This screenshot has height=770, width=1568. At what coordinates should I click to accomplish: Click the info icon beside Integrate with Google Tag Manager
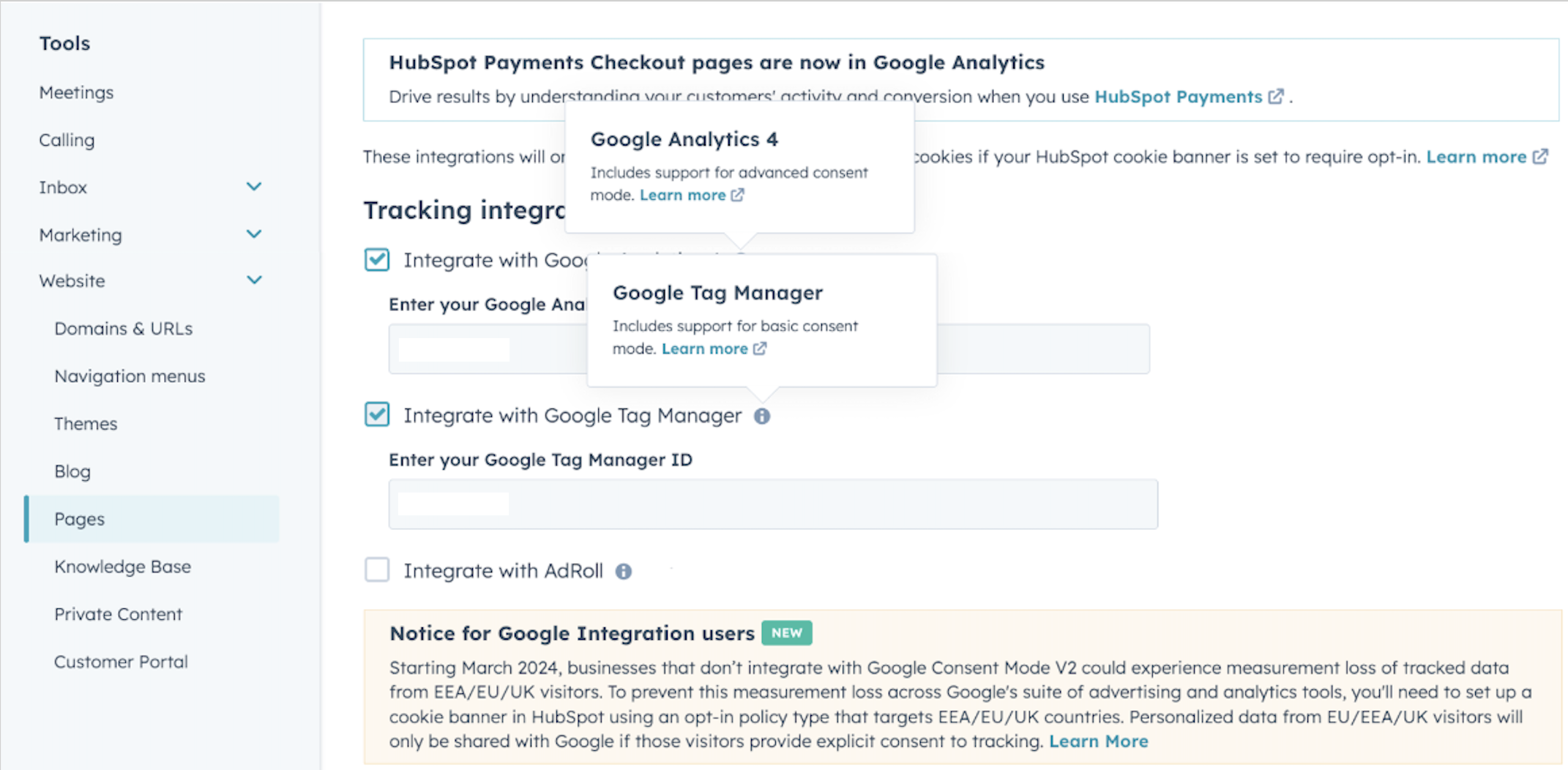pos(761,416)
